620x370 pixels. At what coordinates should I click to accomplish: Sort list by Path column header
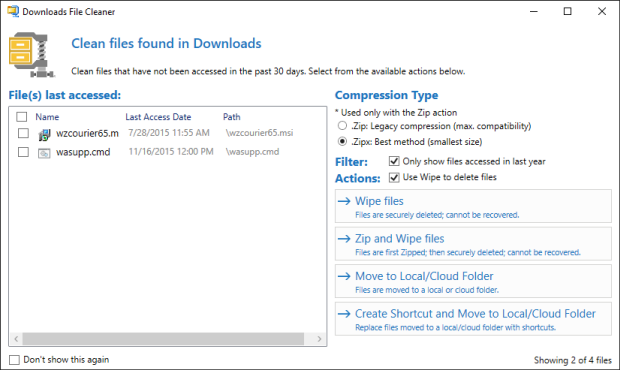pyautogui.click(x=232, y=117)
